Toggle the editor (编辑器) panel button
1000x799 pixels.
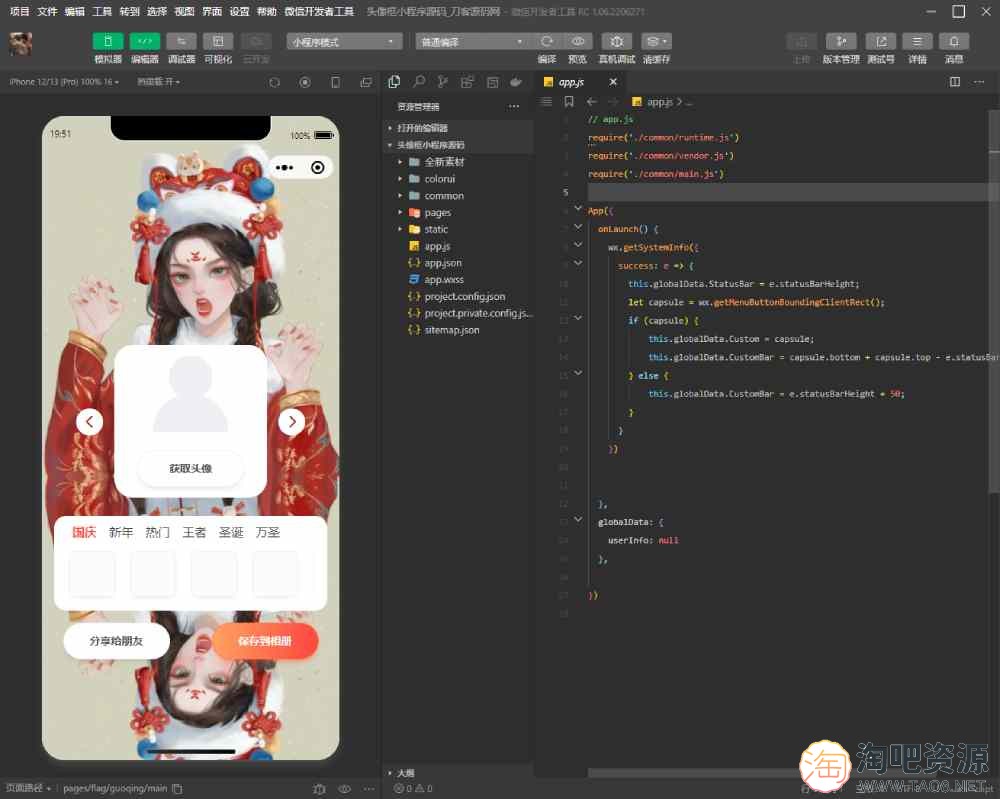tap(145, 41)
